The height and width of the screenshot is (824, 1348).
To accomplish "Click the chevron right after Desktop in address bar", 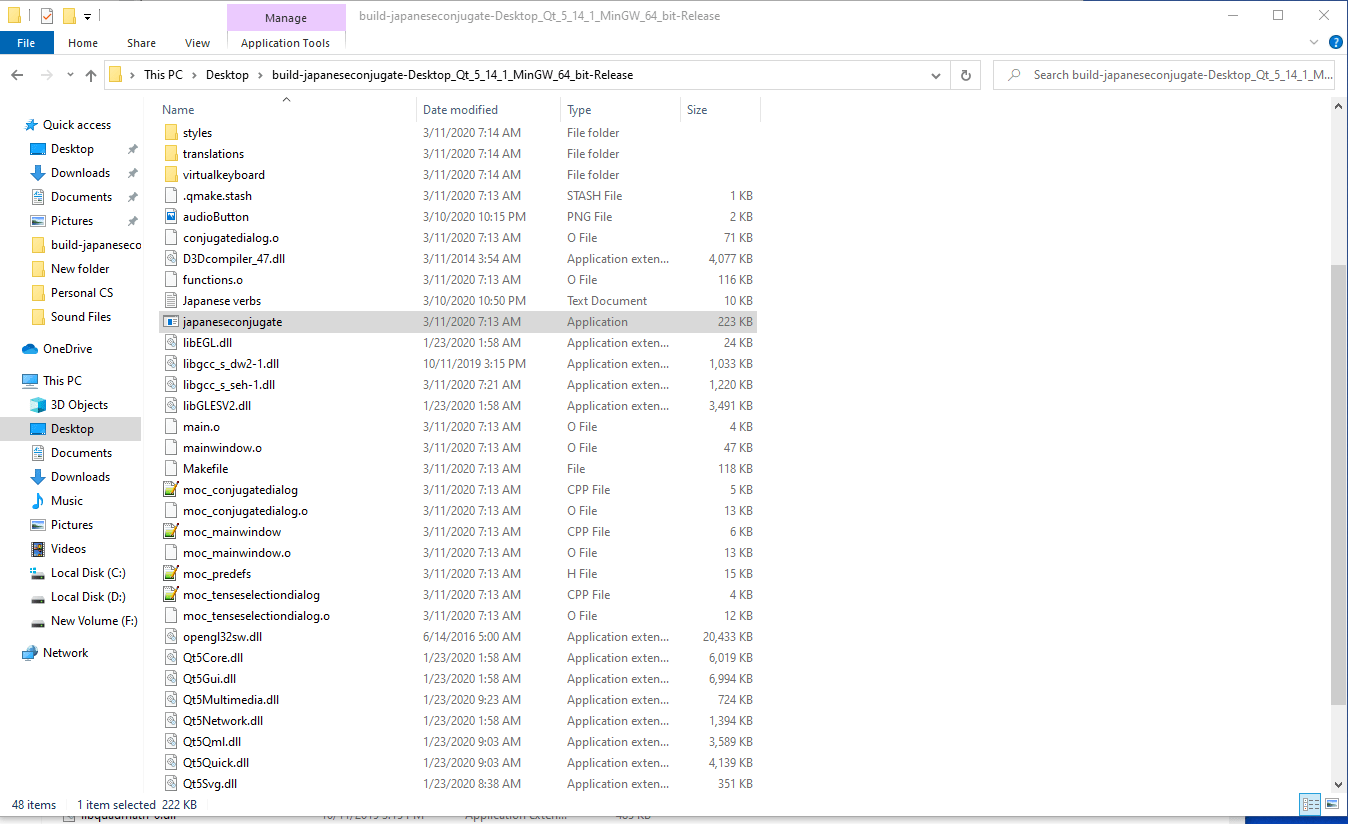I will (x=260, y=75).
